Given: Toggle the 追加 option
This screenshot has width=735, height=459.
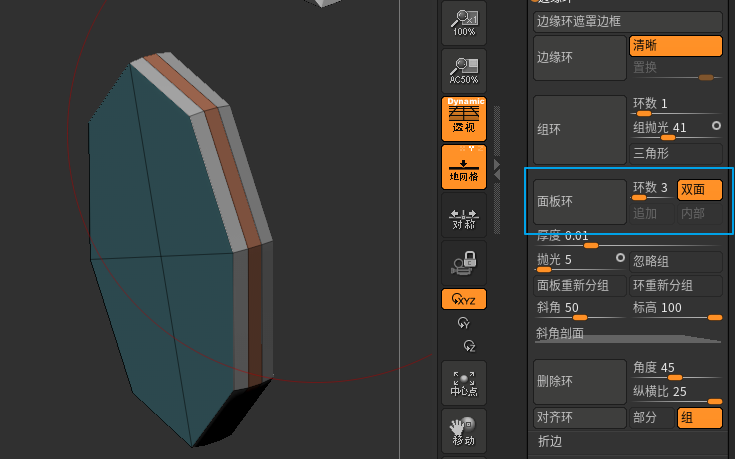Looking at the screenshot, I should tap(652, 214).
